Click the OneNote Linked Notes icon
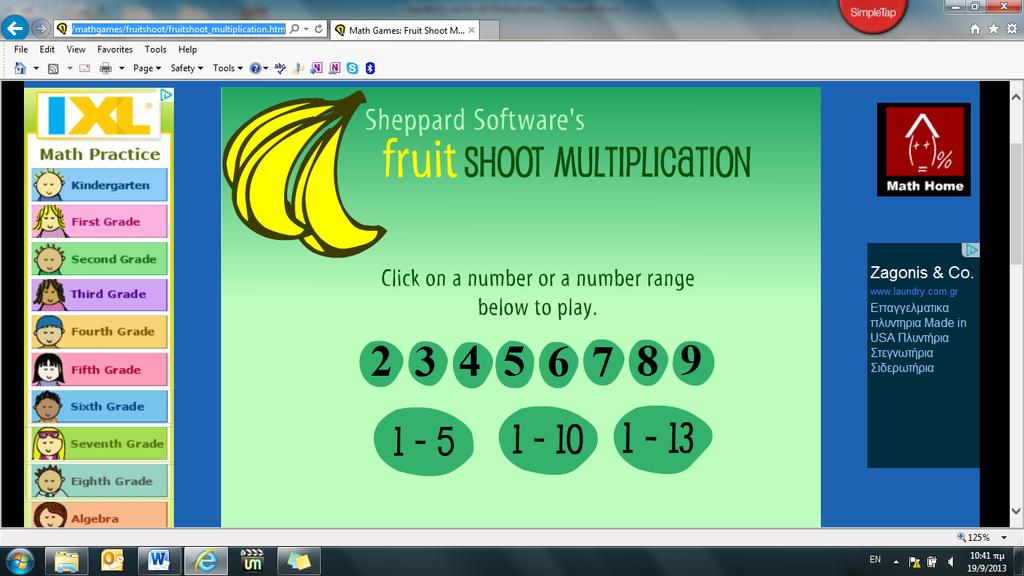This screenshot has width=1024, height=576. pos(334,68)
